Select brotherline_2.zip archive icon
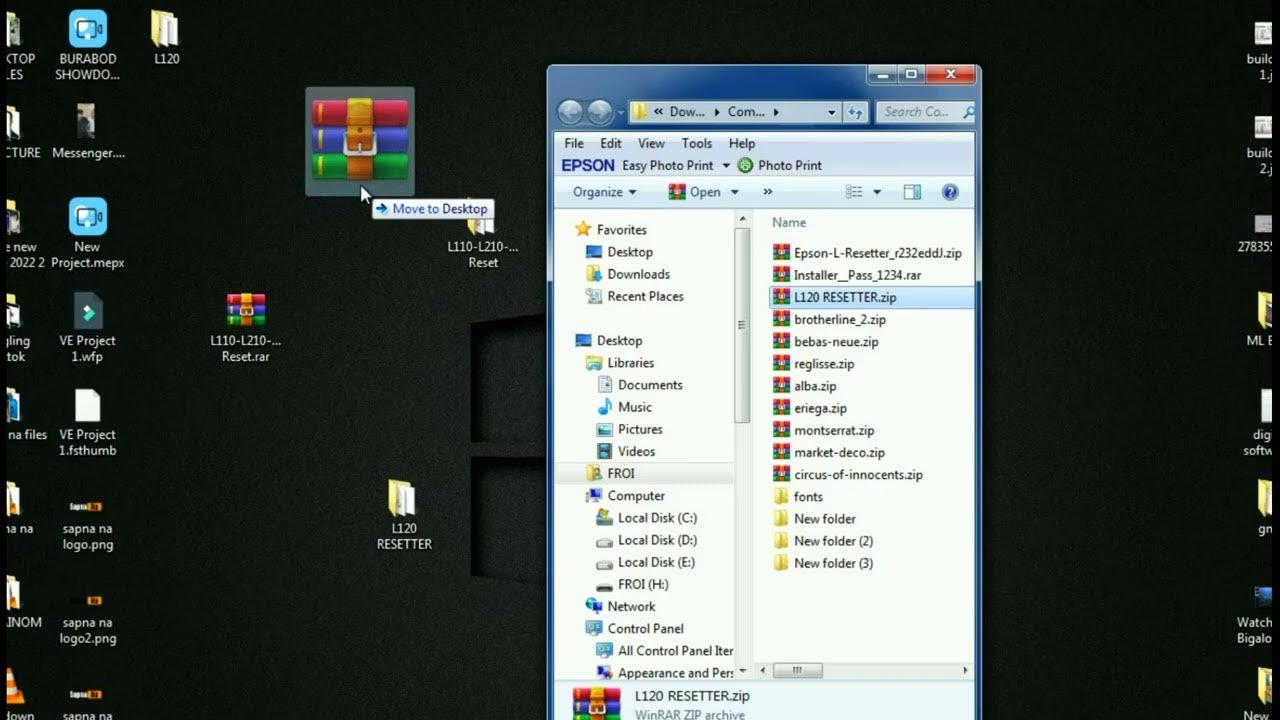The height and width of the screenshot is (720, 1280). click(781, 319)
